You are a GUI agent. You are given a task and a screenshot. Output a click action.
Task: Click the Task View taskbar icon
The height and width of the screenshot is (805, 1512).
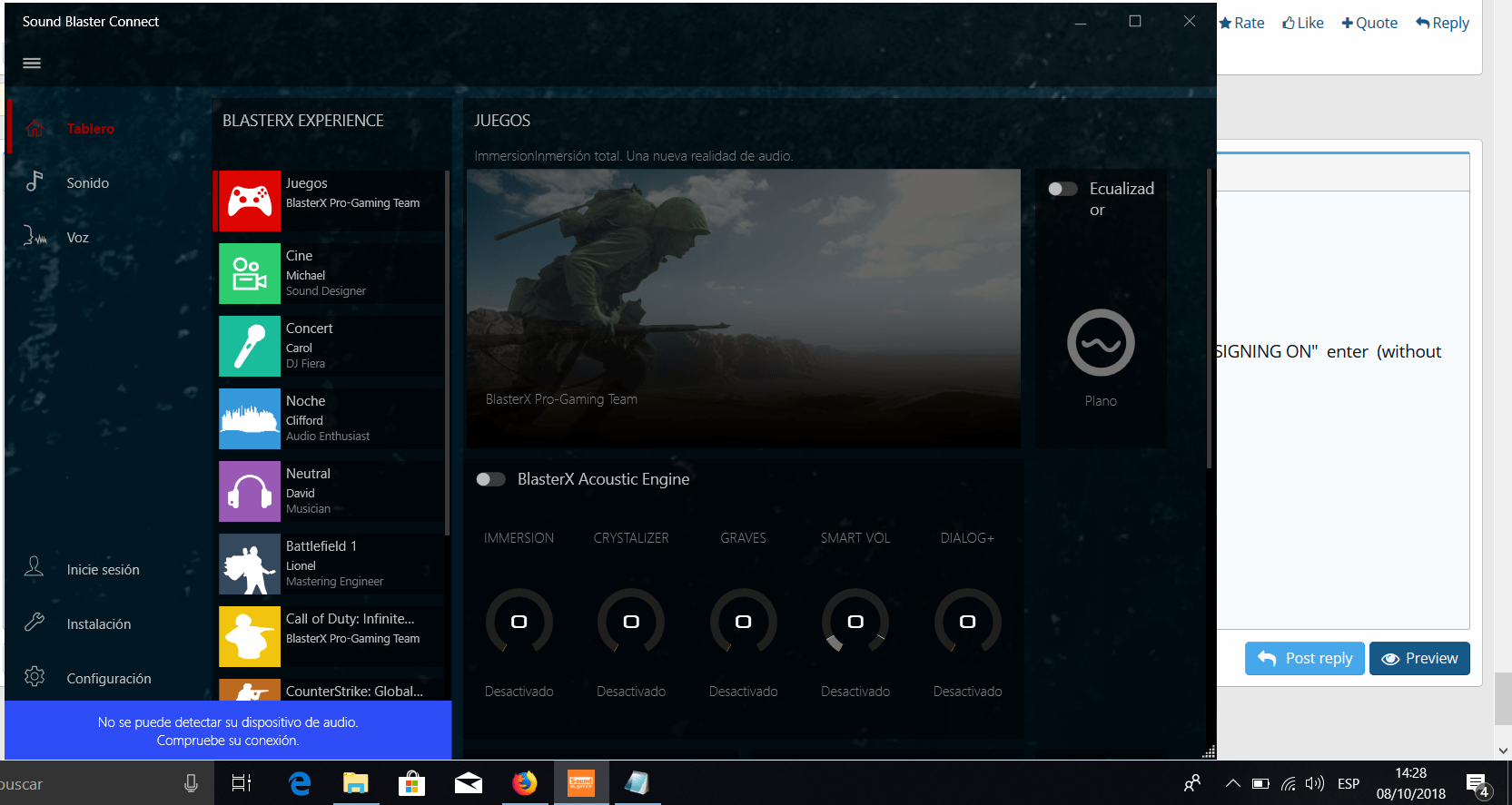(242, 782)
